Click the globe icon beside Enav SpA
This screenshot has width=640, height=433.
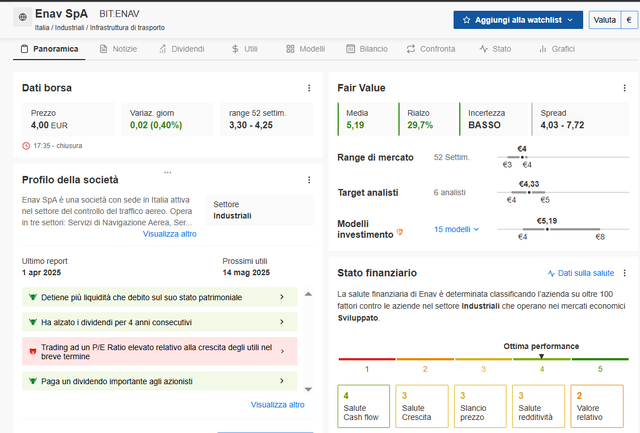(x=22, y=17)
